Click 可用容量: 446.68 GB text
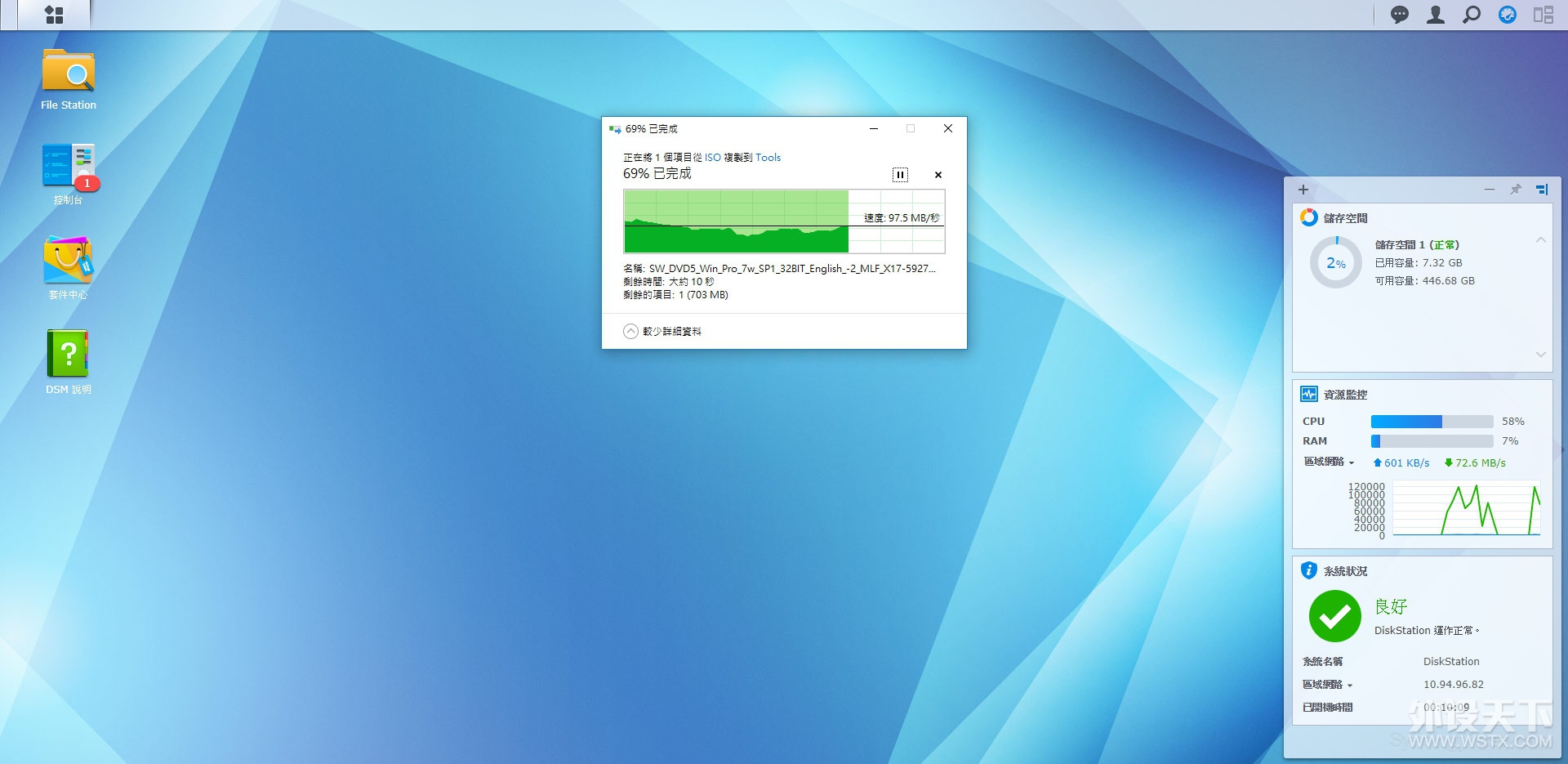The height and width of the screenshot is (764, 1568). (x=1425, y=281)
